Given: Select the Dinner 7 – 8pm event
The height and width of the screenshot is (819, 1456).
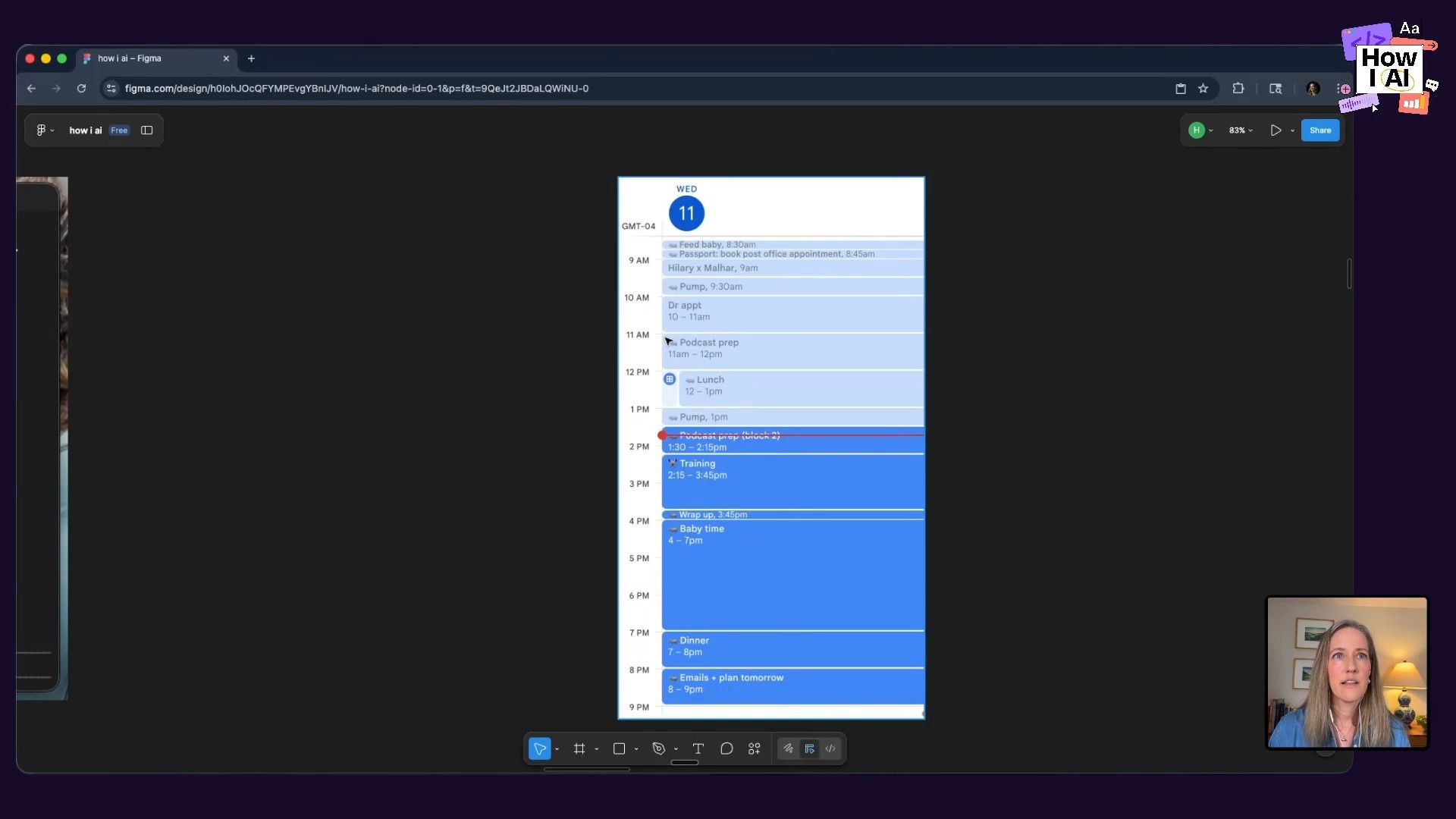Looking at the screenshot, I should pyautogui.click(x=792, y=649).
